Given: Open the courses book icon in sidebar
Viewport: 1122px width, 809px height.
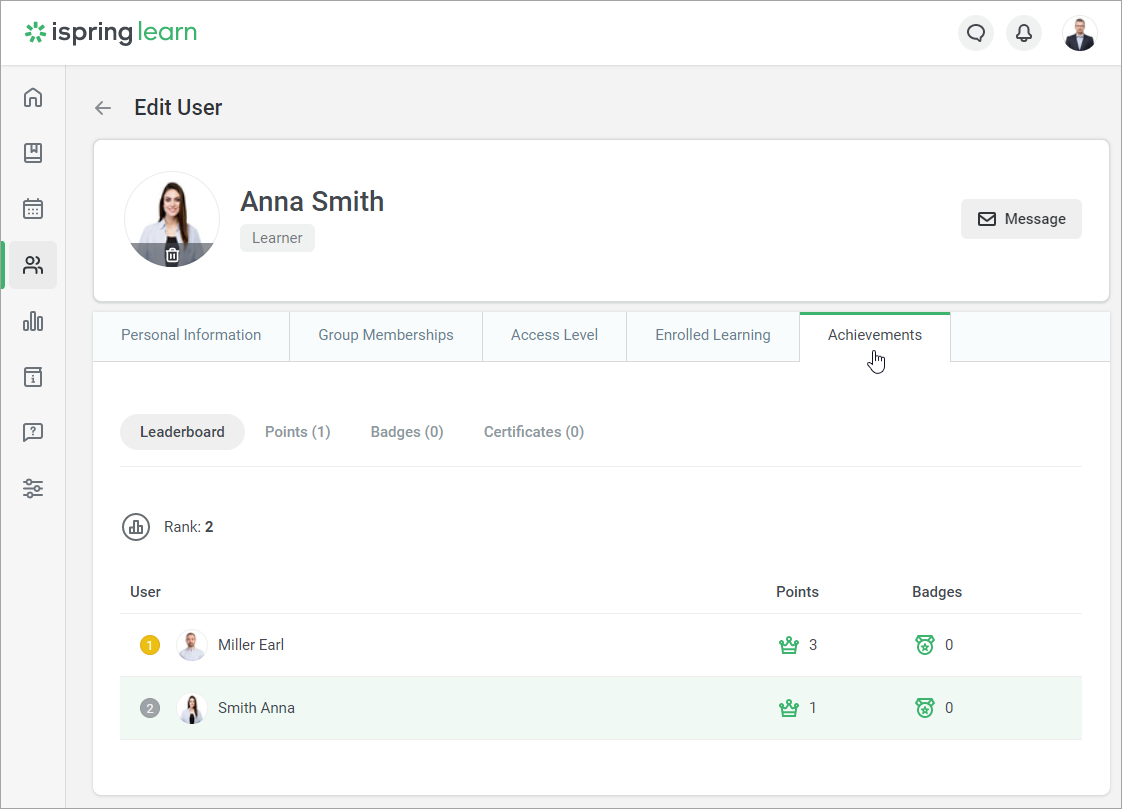Looking at the screenshot, I should pyautogui.click(x=33, y=153).
